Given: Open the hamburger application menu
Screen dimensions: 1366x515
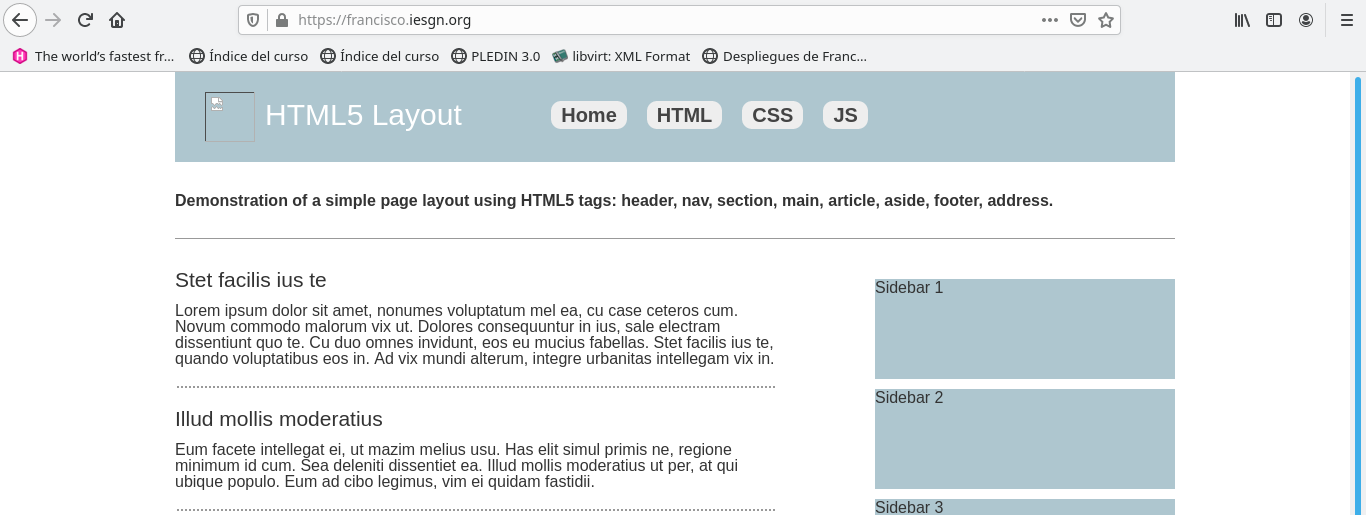Looking at the screenshot, I should (1346, 20).
